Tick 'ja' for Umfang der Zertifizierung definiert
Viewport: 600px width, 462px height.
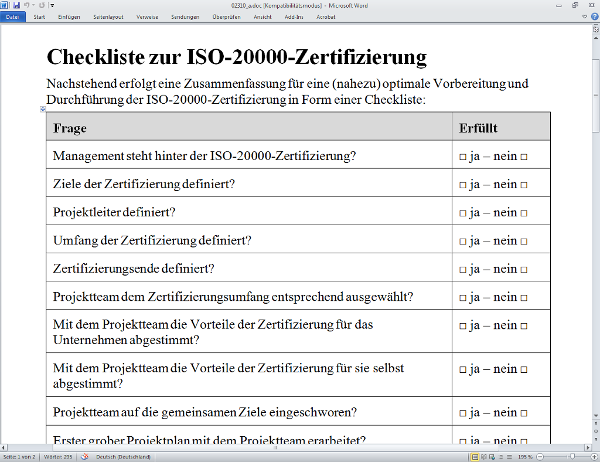point(463,241)
